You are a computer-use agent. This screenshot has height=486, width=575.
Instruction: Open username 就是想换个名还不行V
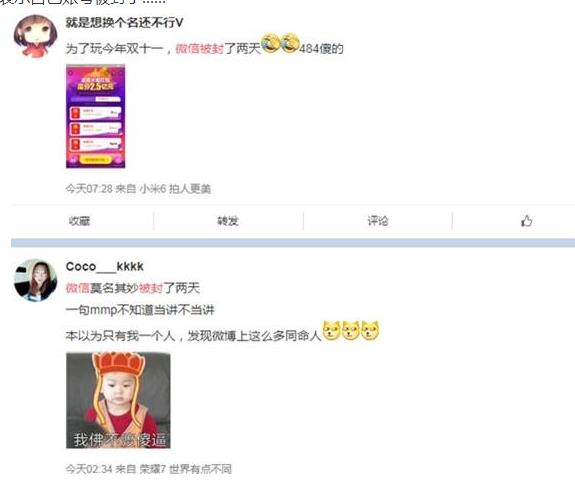click(x=124, y=23)
